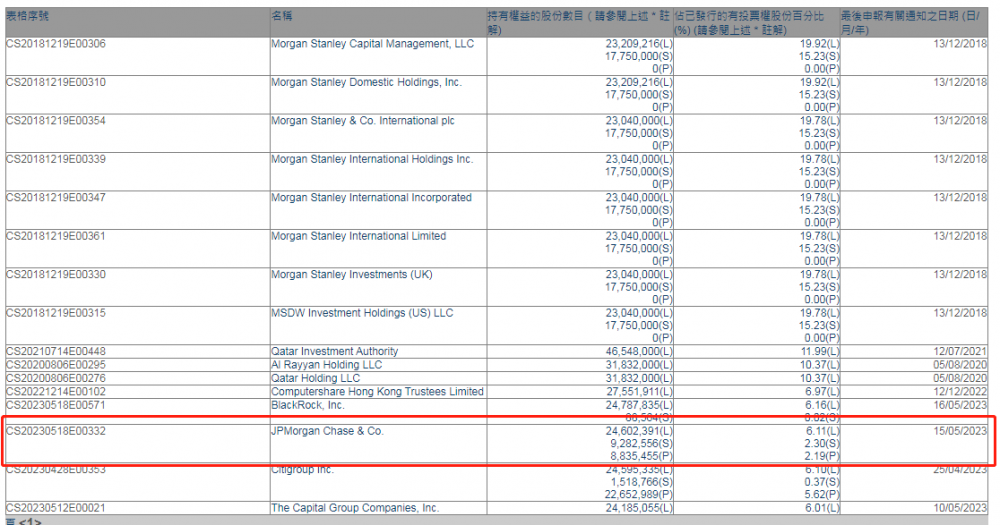1000x525 pixels.
Task: Select JPMorgan's 8,835,455(P) lending pool
Action: (x=641, y=456)
